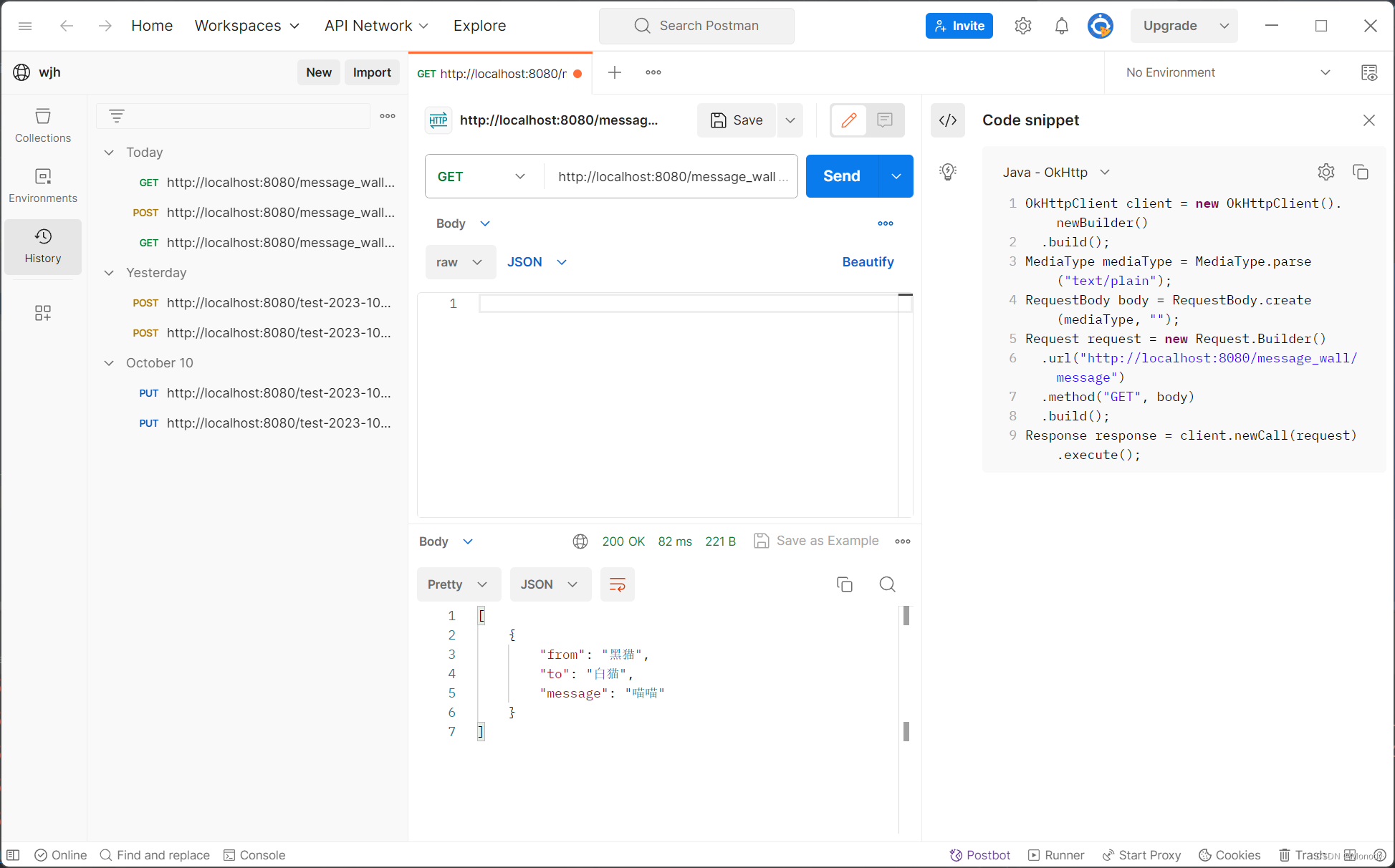This screenshot has width=1395, height=868.
Task: Open request body options three dots
Action: [886, 223]
